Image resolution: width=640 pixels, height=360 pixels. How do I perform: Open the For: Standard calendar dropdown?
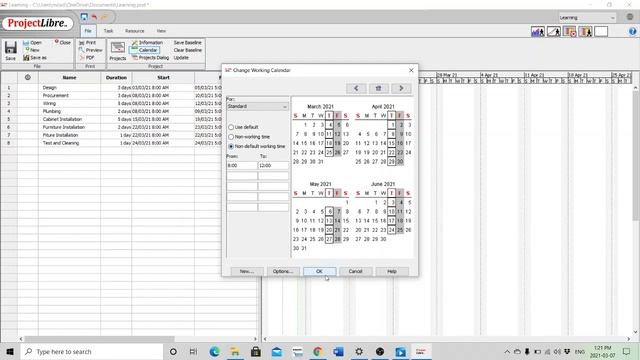pos(257,107)
